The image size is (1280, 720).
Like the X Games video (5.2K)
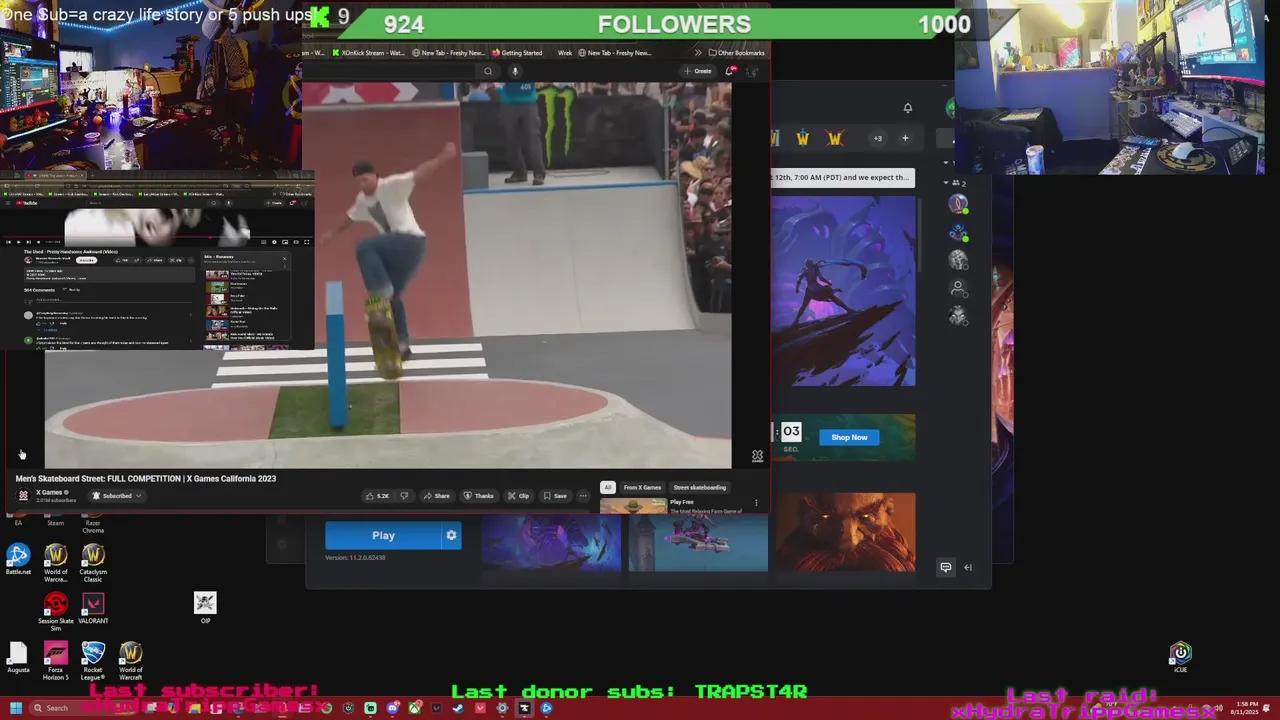tap(377, 496)
